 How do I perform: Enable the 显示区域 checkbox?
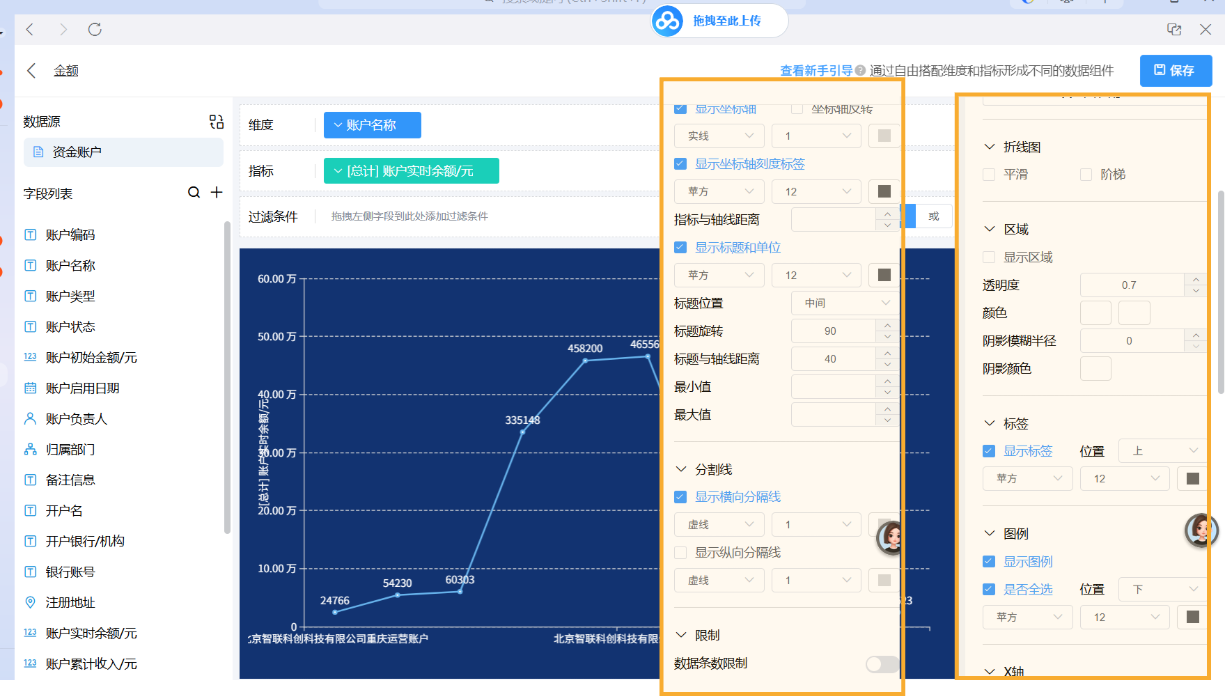pos(989,257)
